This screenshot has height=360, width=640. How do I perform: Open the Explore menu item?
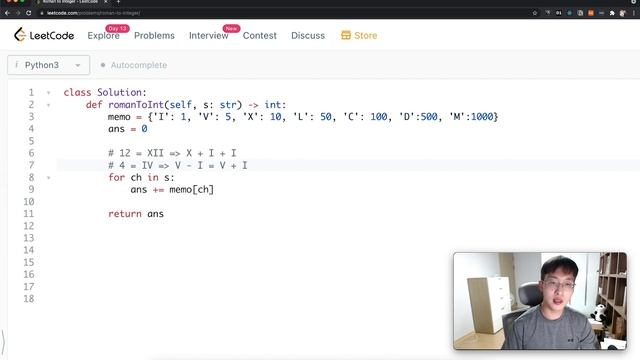pos(103,36)
